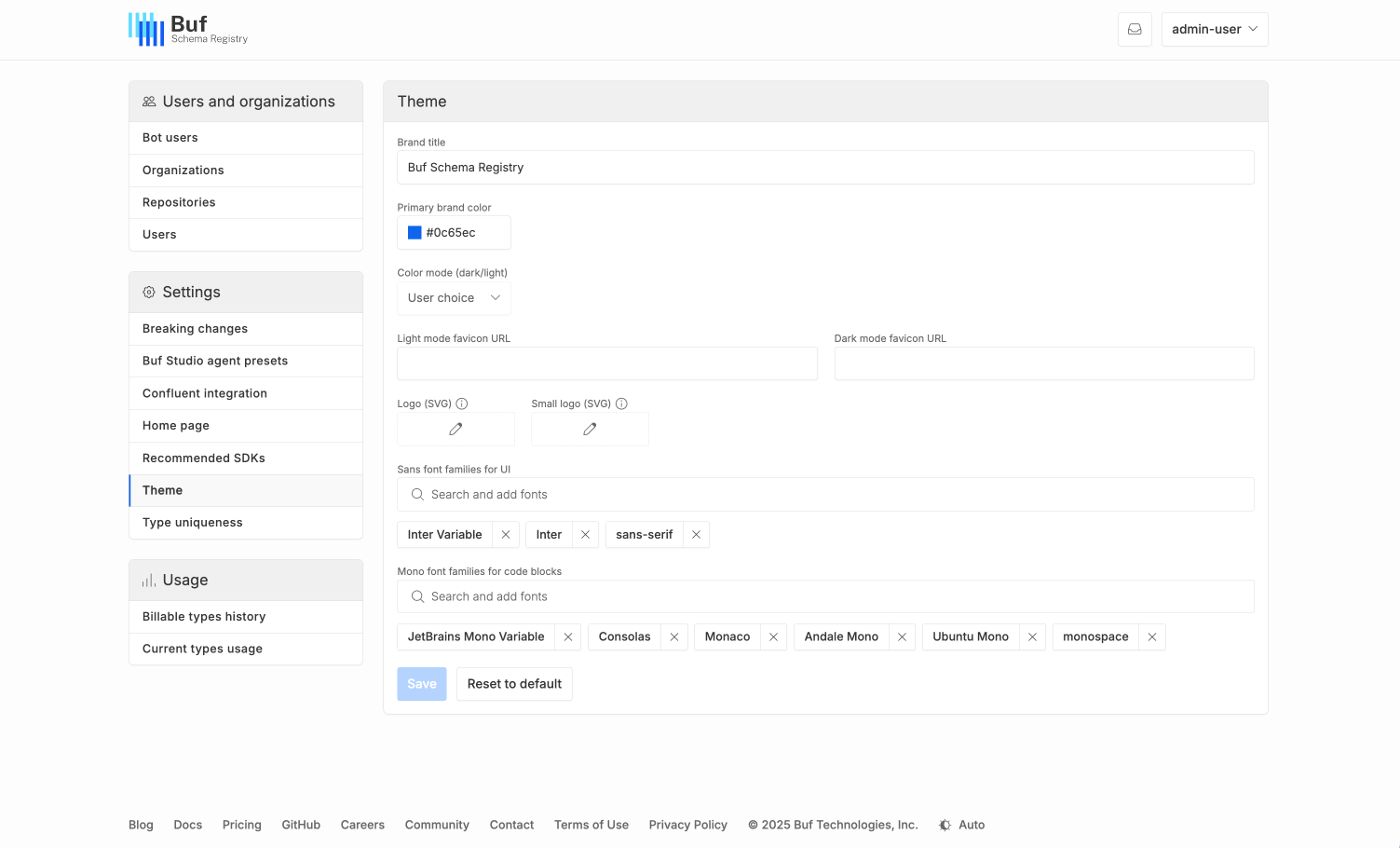The height and width of the screenshot is (848, 1400).
Task: Select Type uniqueness settings
Action: click(x=246, y=523)
